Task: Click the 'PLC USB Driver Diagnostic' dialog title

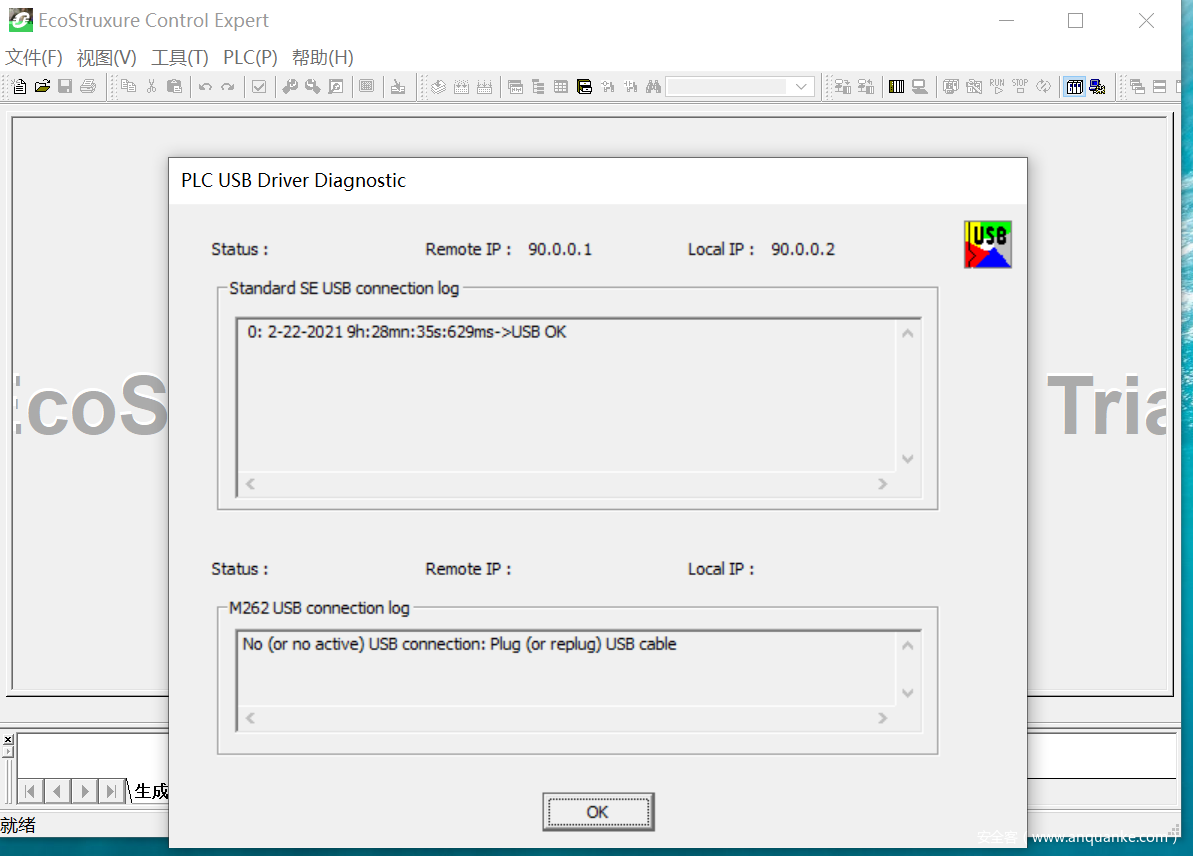Action: click(293, 180)
